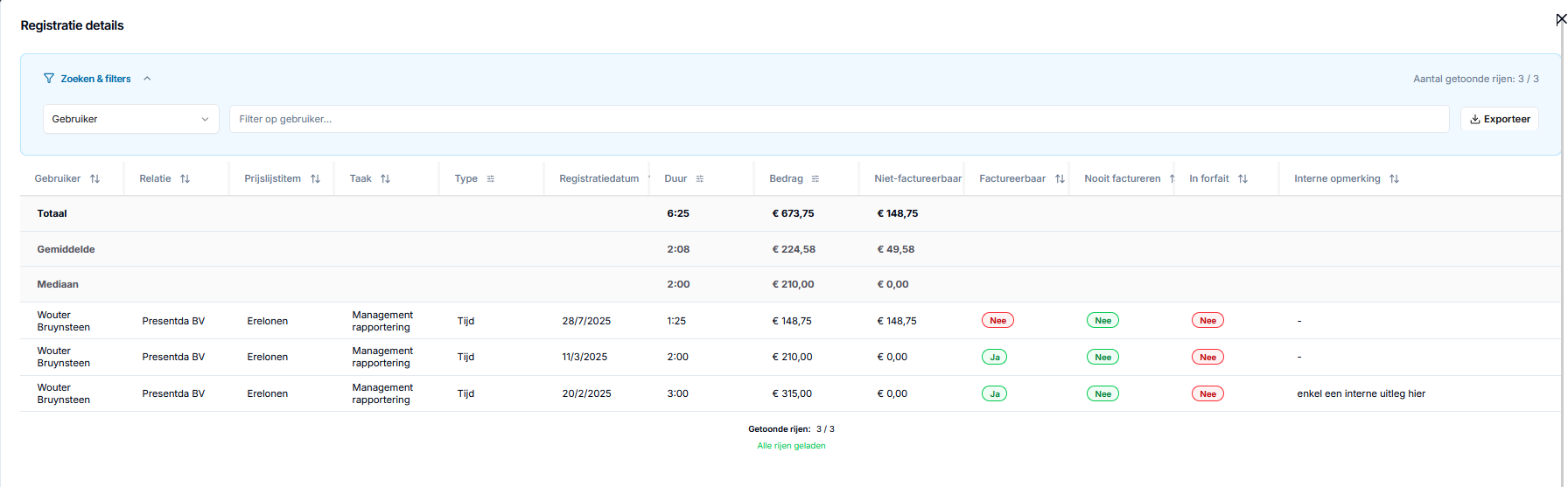
Task: Export the table with Exporteer button
Action: coord(1500,119)
